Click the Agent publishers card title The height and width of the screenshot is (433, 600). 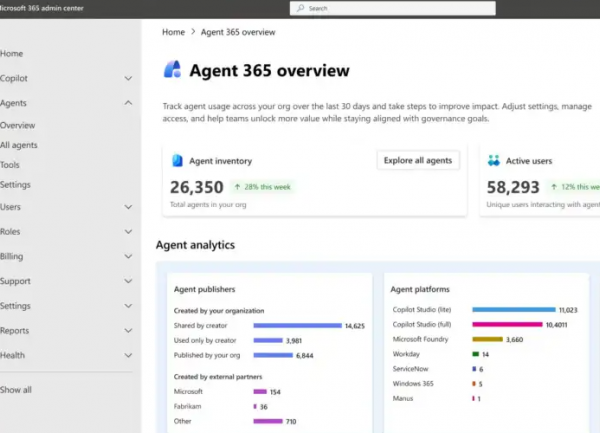pyautogui.click(x=204, y=289)
